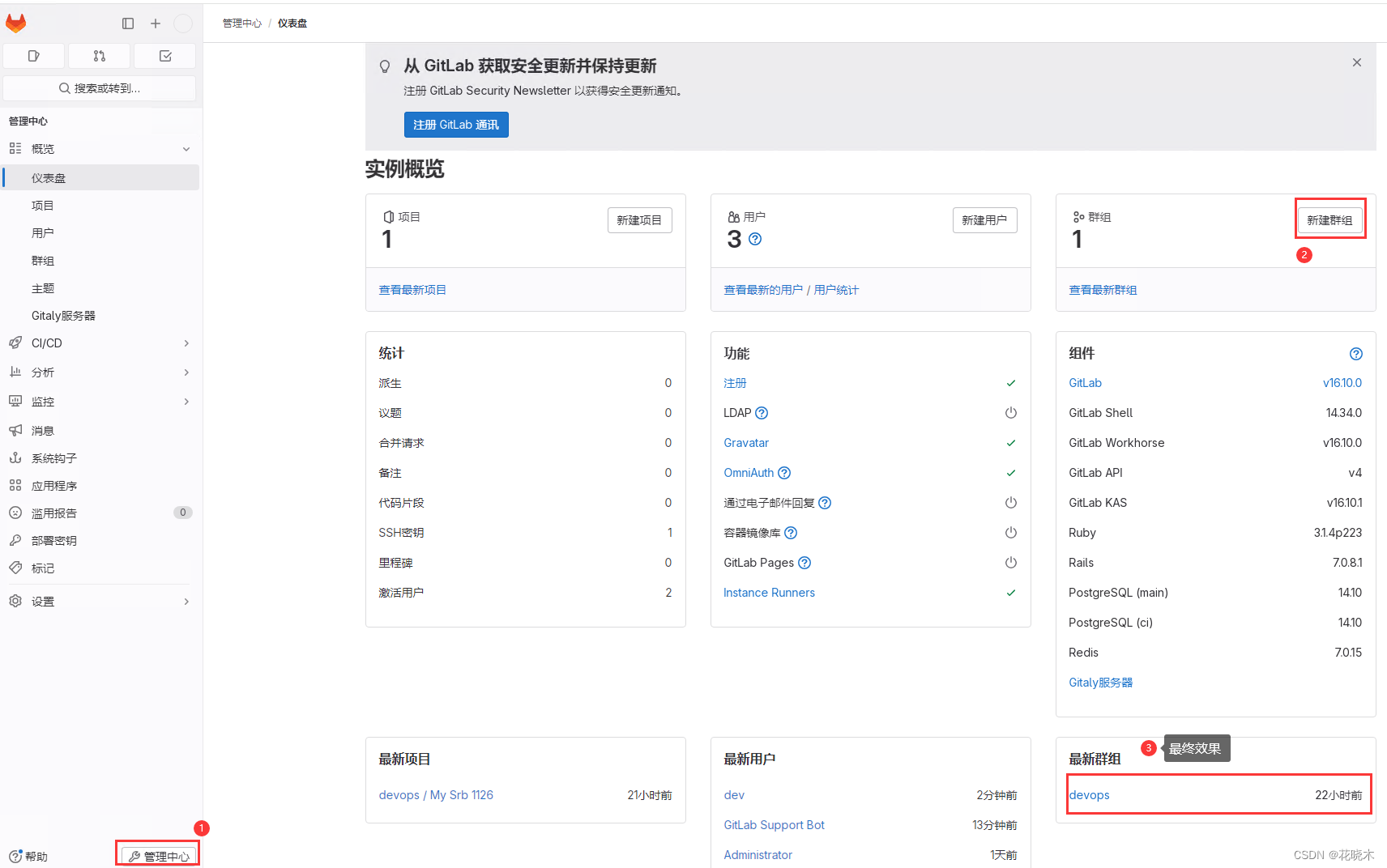Click the OmniAuth help question icon
Viewport: 1387px width, 868px height.
pos(784,473)
